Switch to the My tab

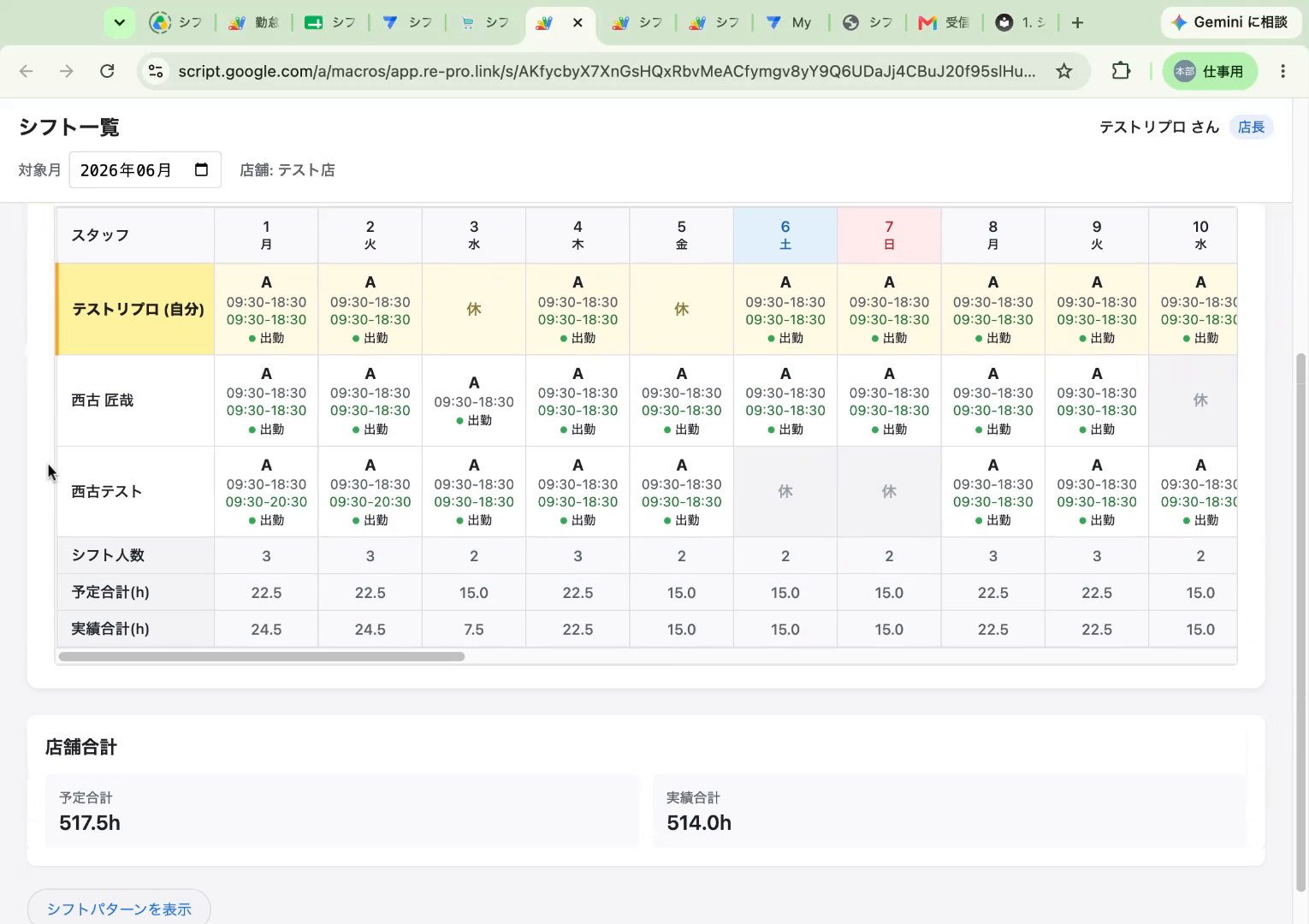click(790, 23)
